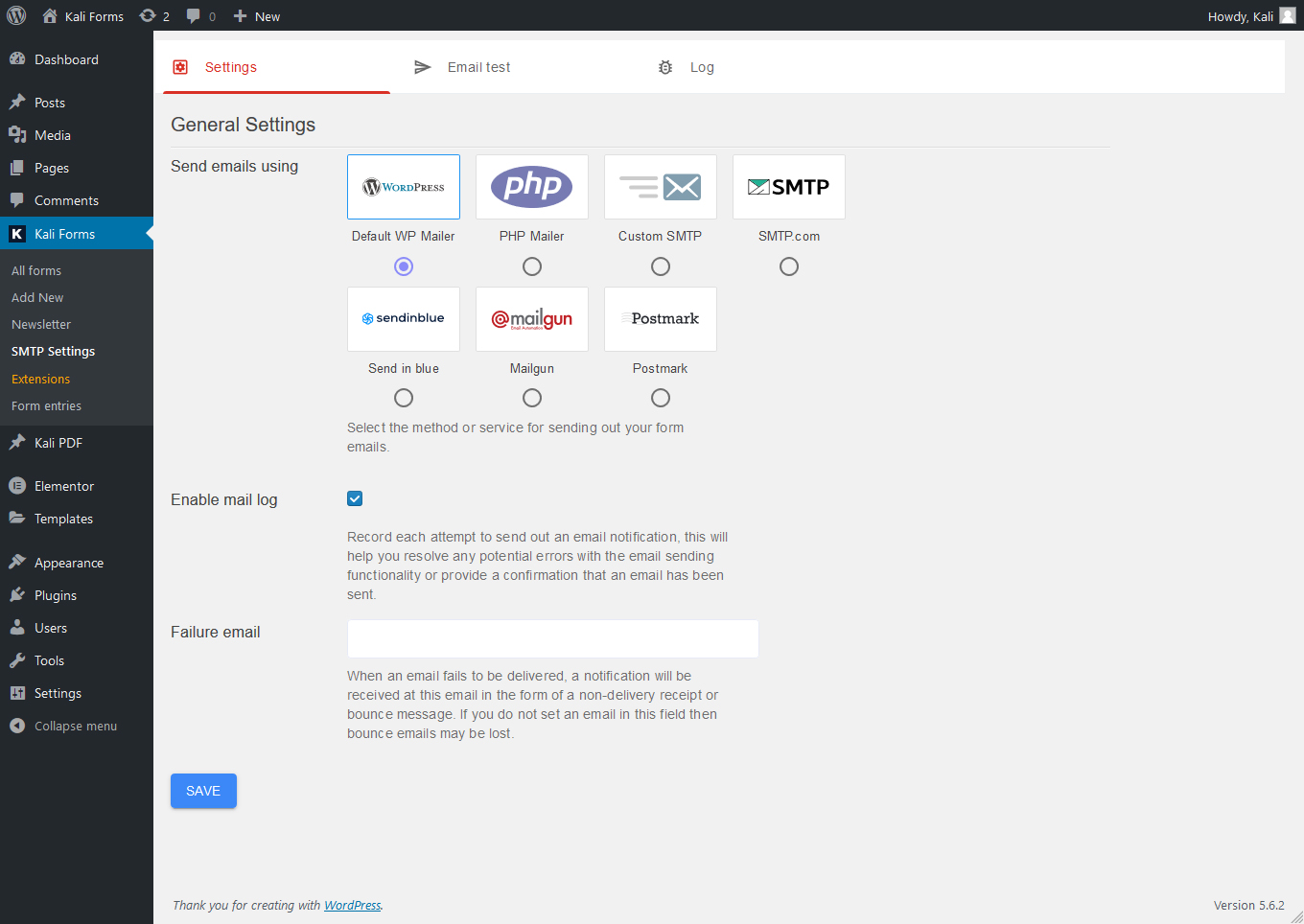
Task: Select the Postmark radio button
Action: (661, 398)
